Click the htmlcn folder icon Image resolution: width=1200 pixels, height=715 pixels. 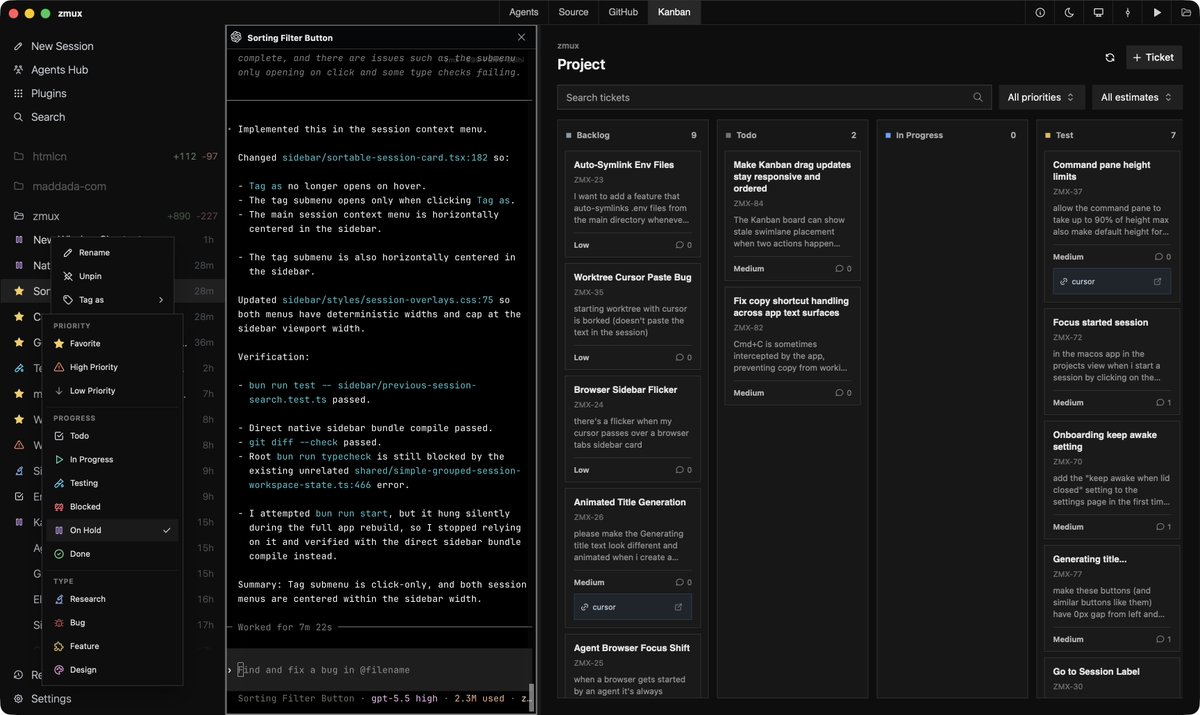pos(19,157)
